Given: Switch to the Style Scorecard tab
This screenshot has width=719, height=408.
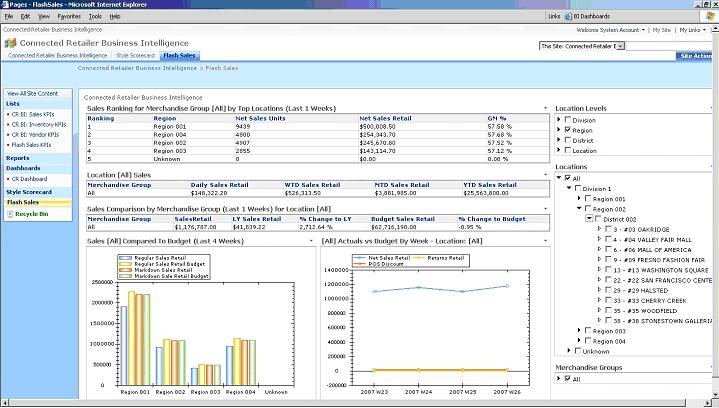Looking at the screenshot, I should [x=135, y=56].
